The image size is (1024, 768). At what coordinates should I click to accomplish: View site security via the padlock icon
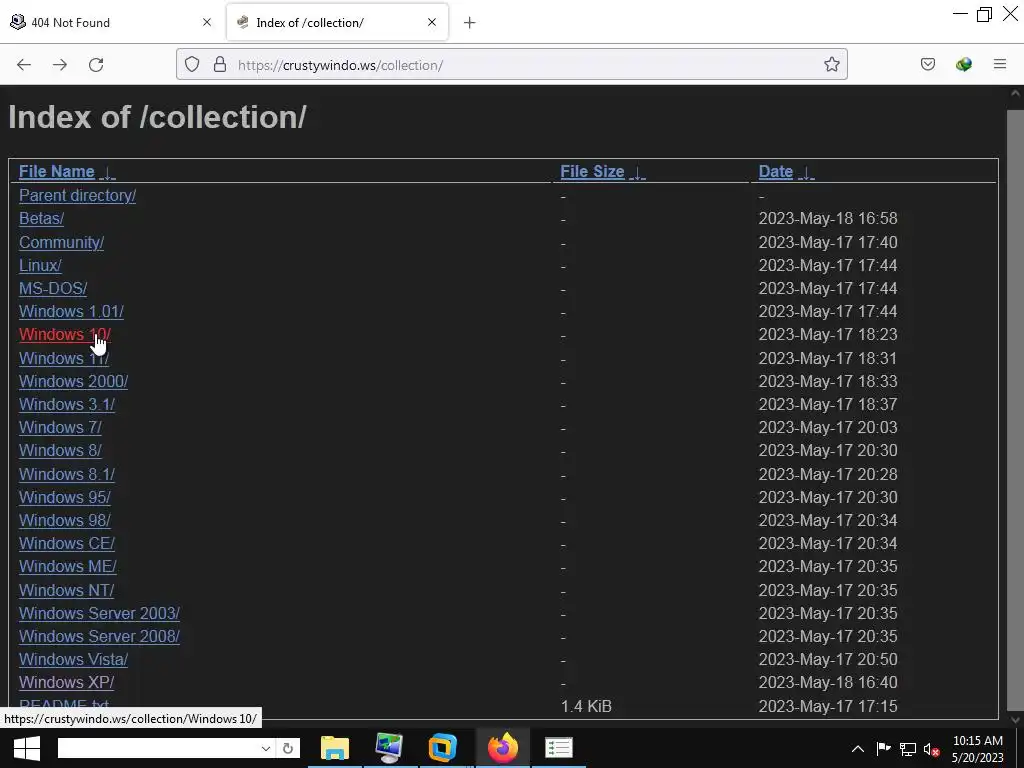220,65
